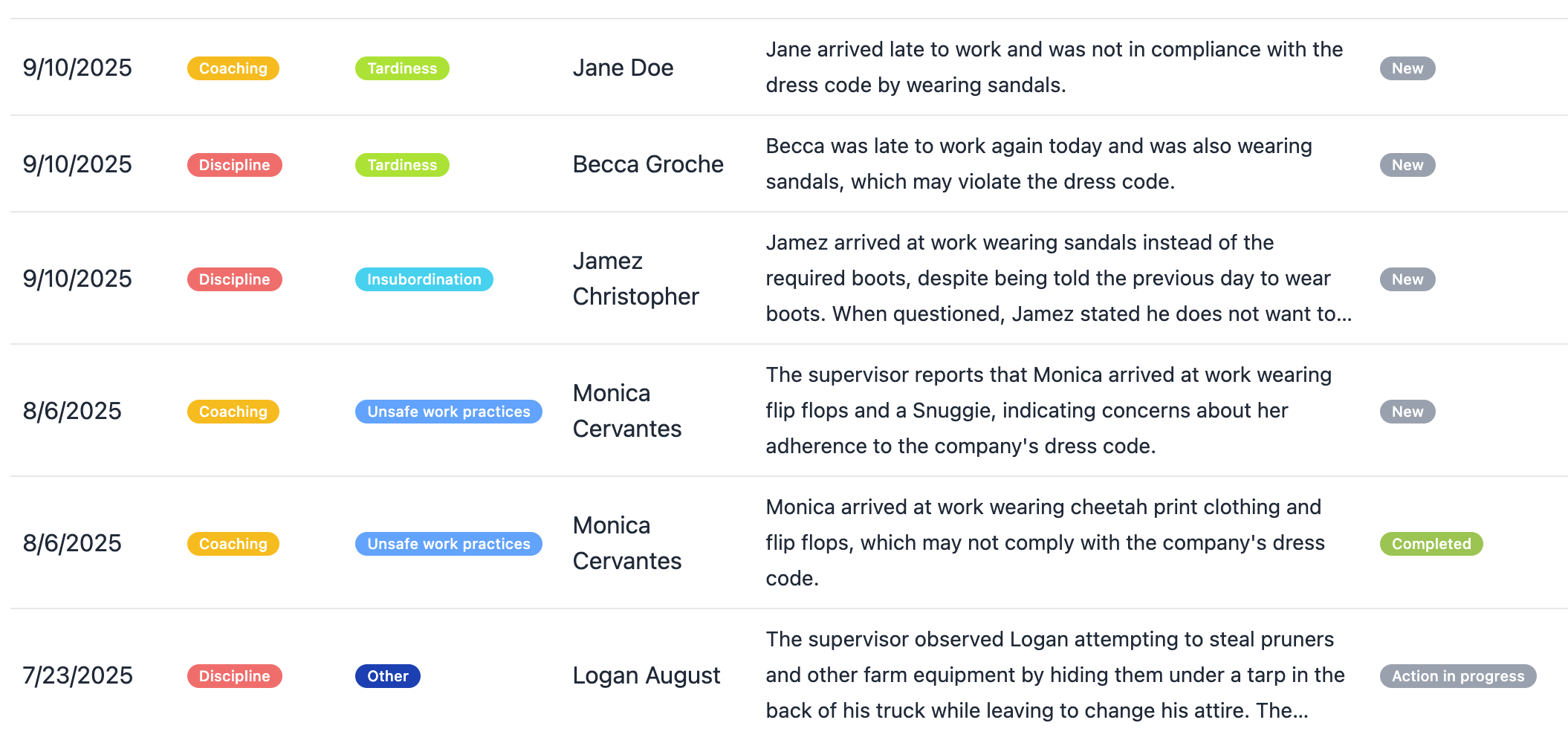Open the Logan August employee name
The height and width of the screenshot is (740, 1568).
coord(646,676)
